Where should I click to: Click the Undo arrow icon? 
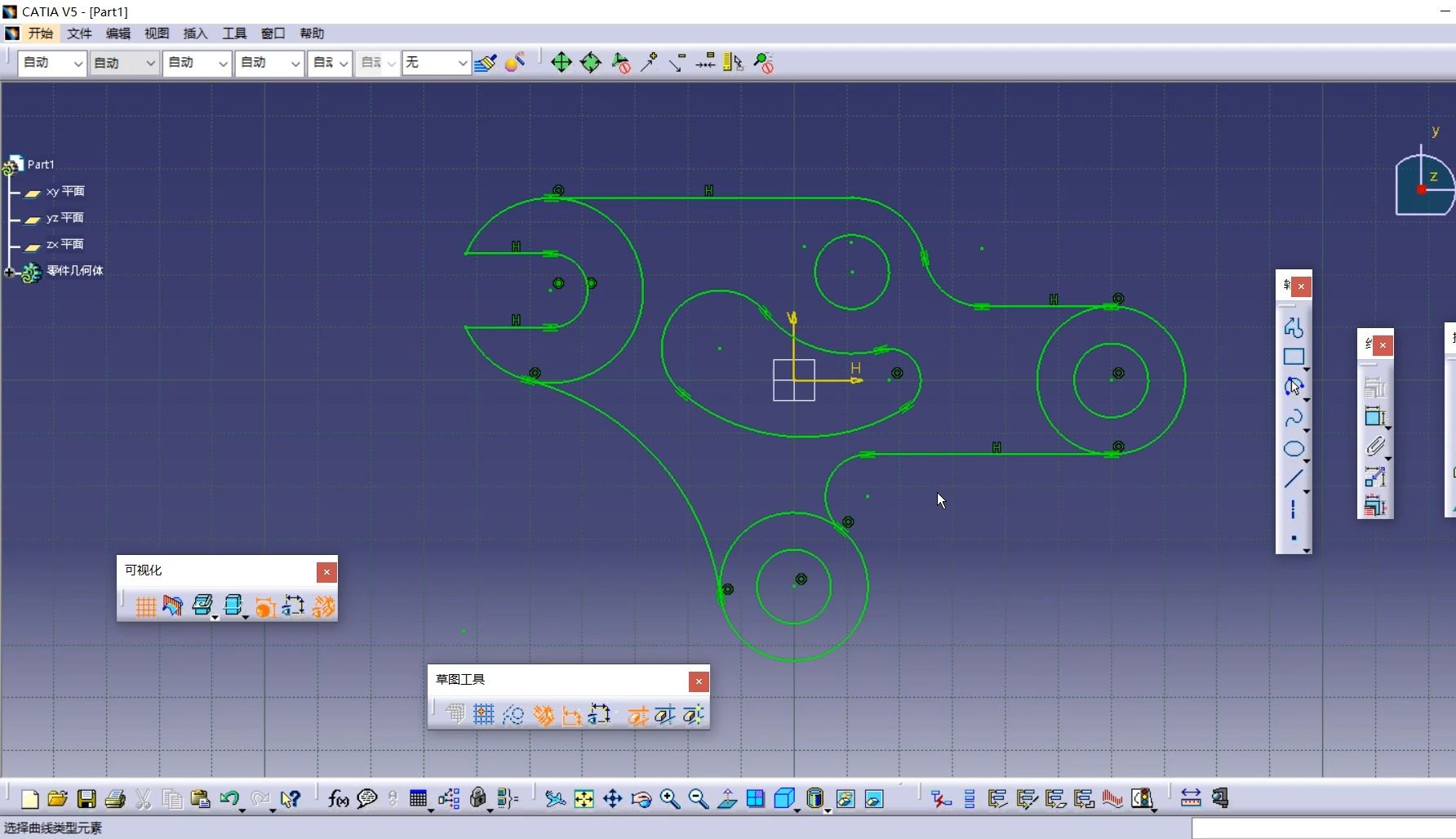(x=229, y=799)
